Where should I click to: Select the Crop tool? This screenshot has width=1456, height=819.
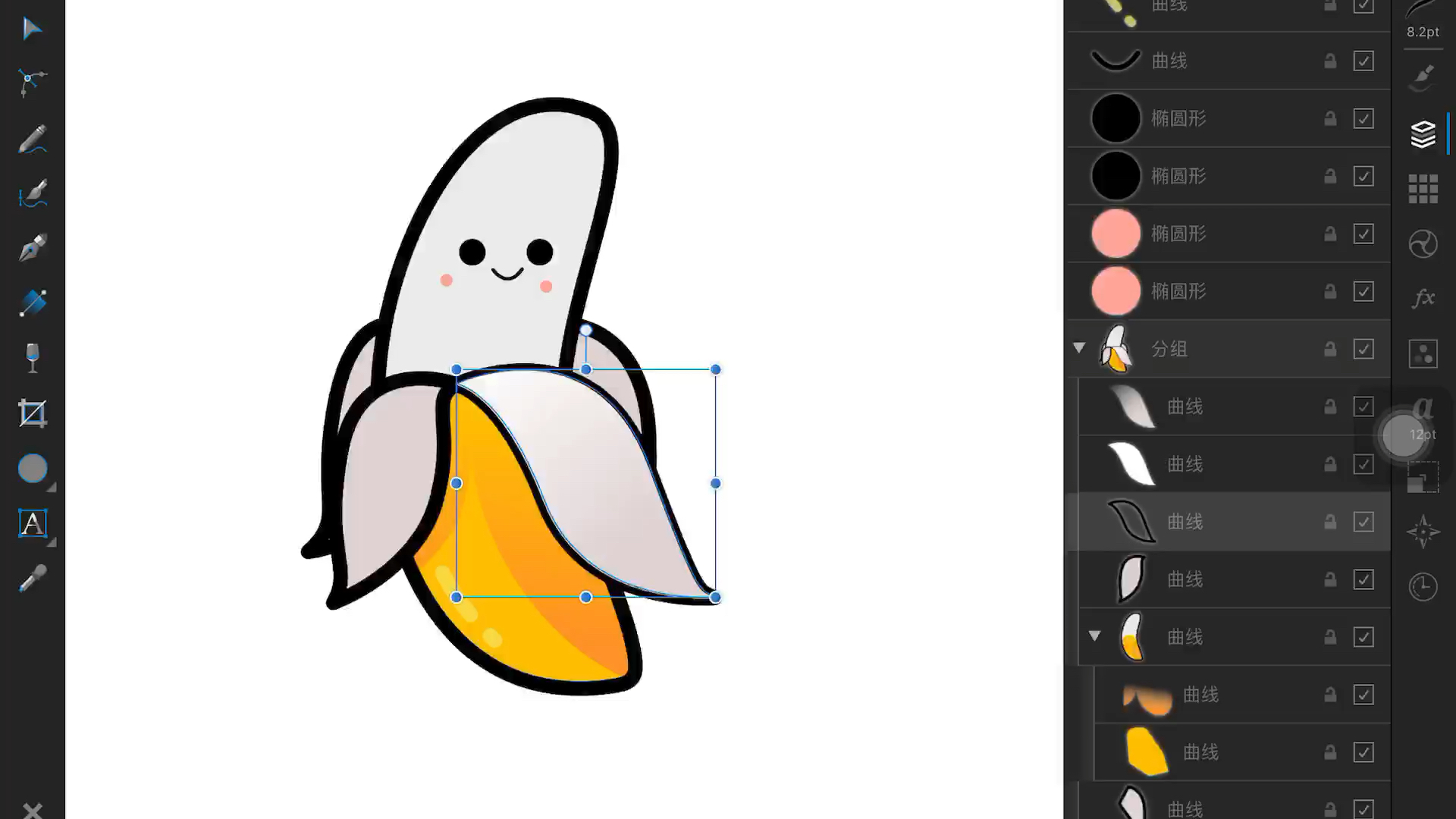(x=32, y=413)
